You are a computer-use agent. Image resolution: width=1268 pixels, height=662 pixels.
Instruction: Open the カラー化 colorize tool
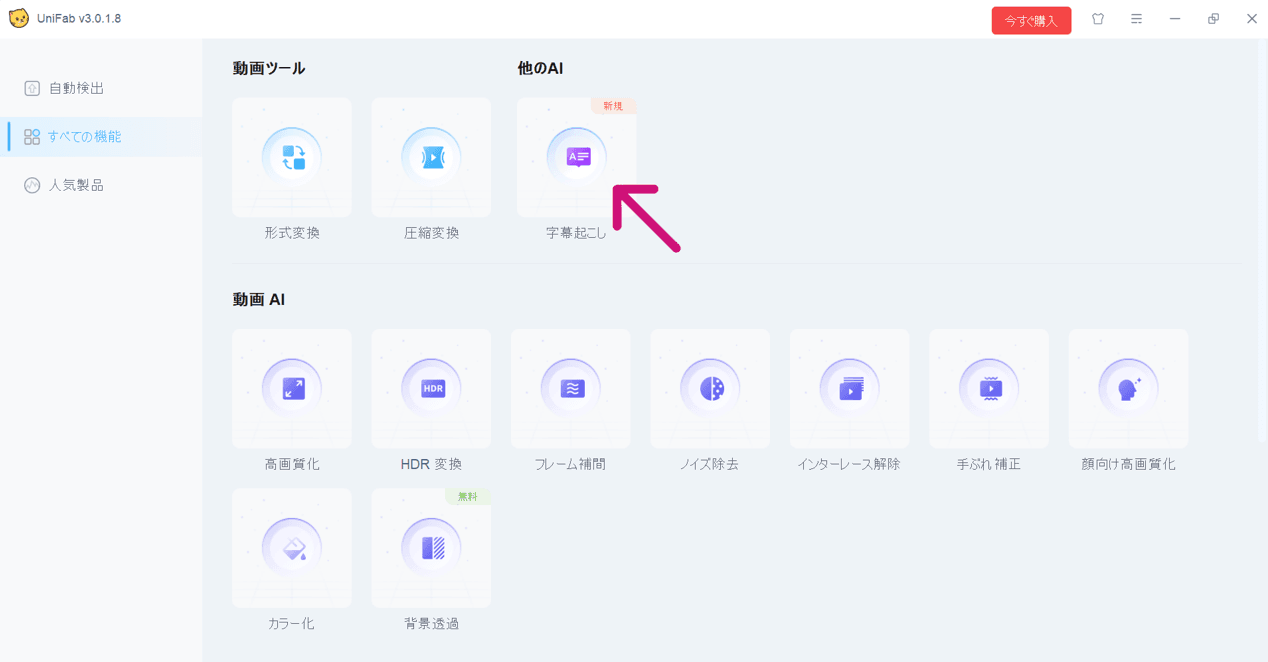tap(292, 548)
